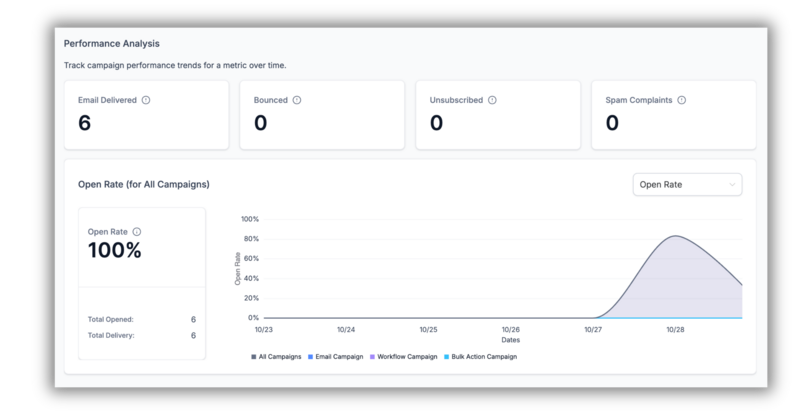Open the Open Rate metric dropdown

[686, 184]
